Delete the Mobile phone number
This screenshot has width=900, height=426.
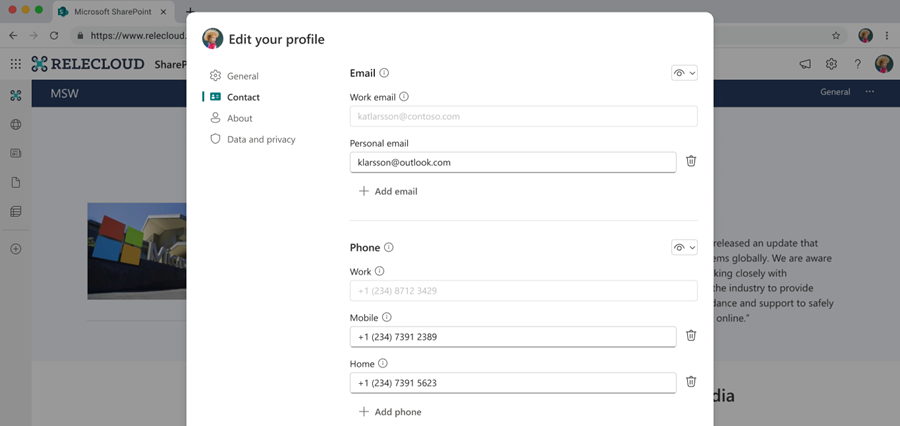click(x=690, y=336)
